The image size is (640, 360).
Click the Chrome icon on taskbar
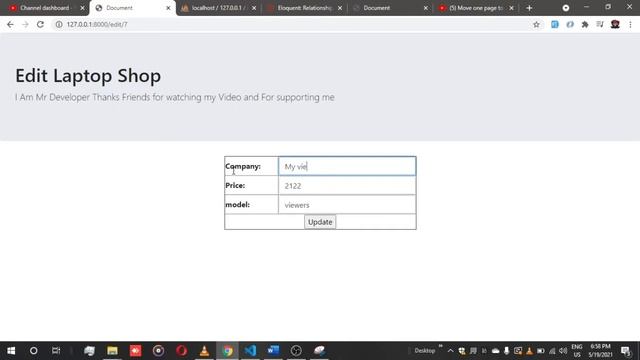coord(227,351)
